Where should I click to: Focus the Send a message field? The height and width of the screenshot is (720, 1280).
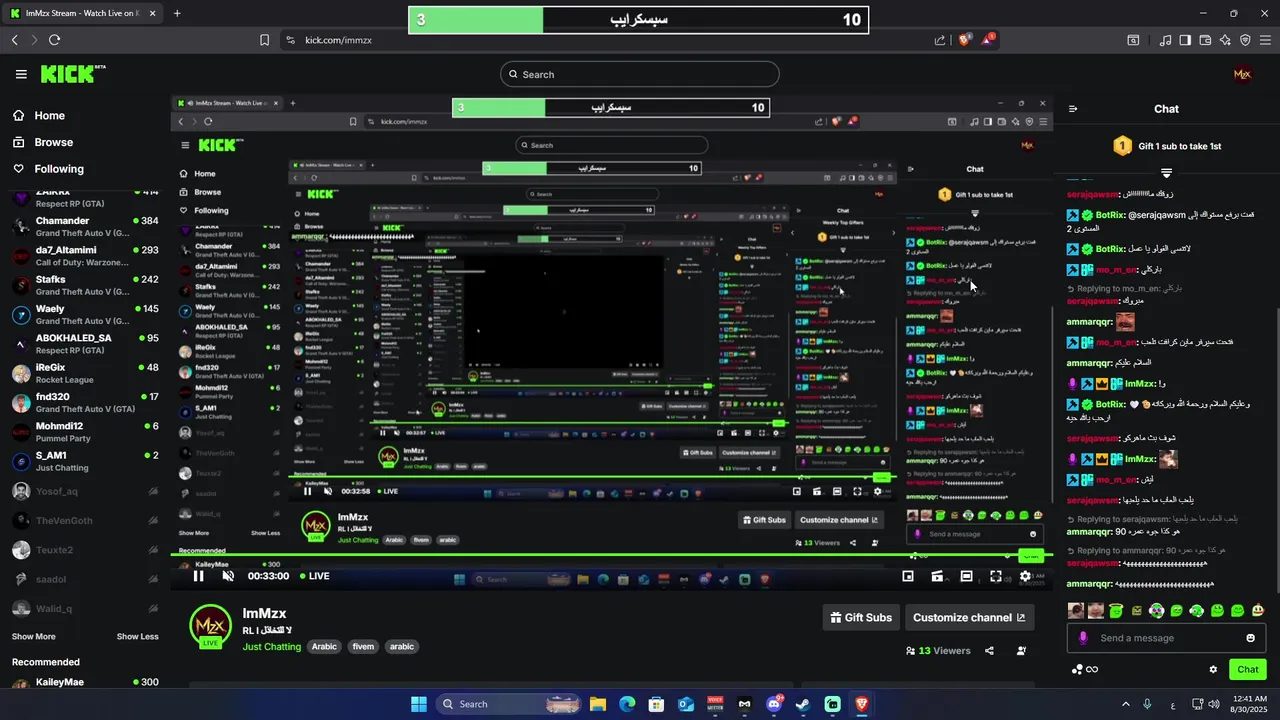click(x=1166, y=638)
